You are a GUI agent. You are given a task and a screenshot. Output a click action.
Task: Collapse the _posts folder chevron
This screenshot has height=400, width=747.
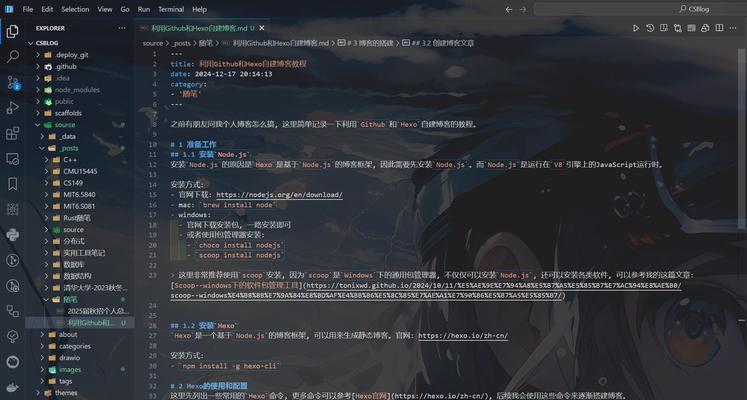(42, 148)
